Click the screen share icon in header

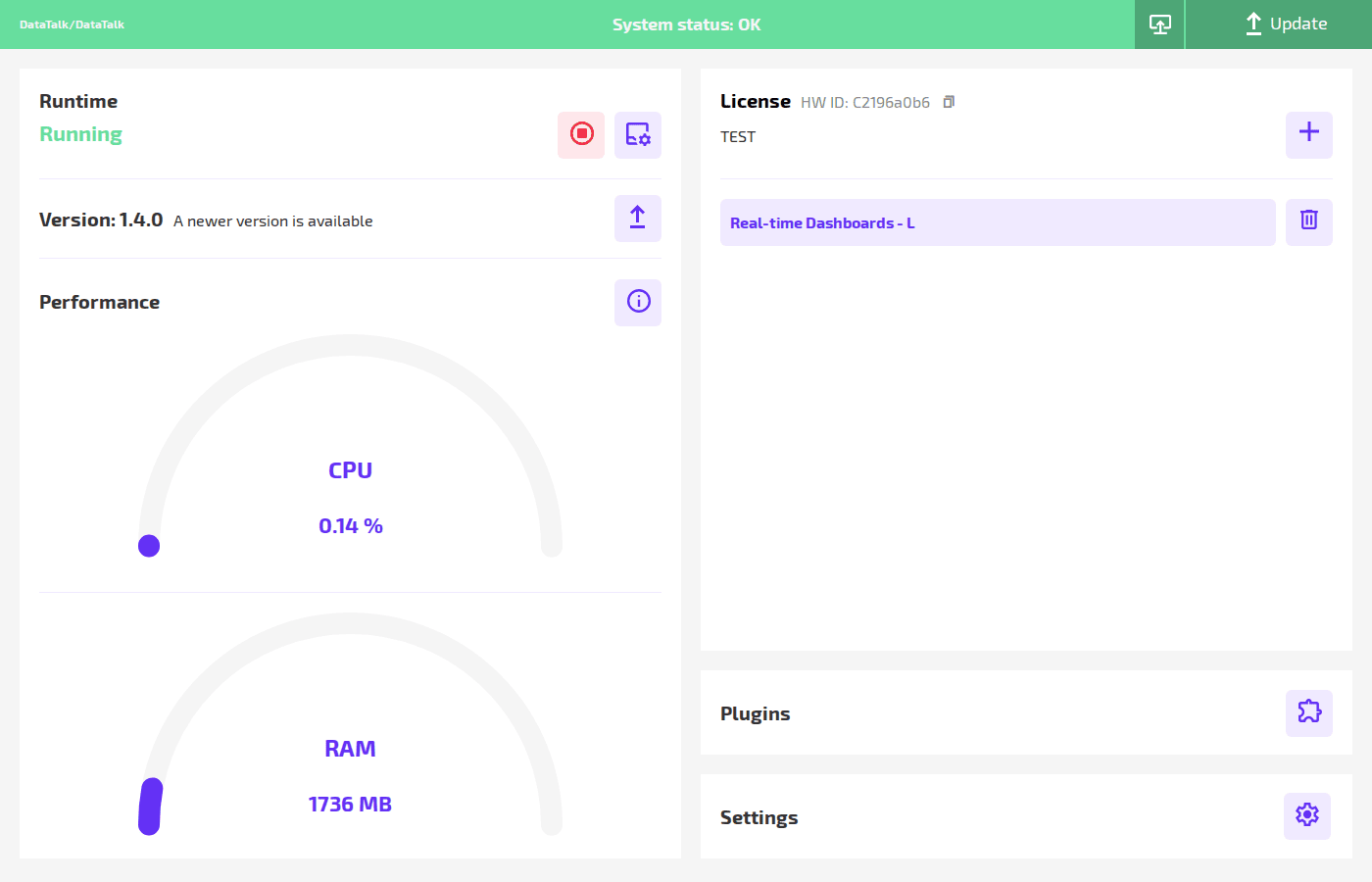click(x=1159, y=24)
